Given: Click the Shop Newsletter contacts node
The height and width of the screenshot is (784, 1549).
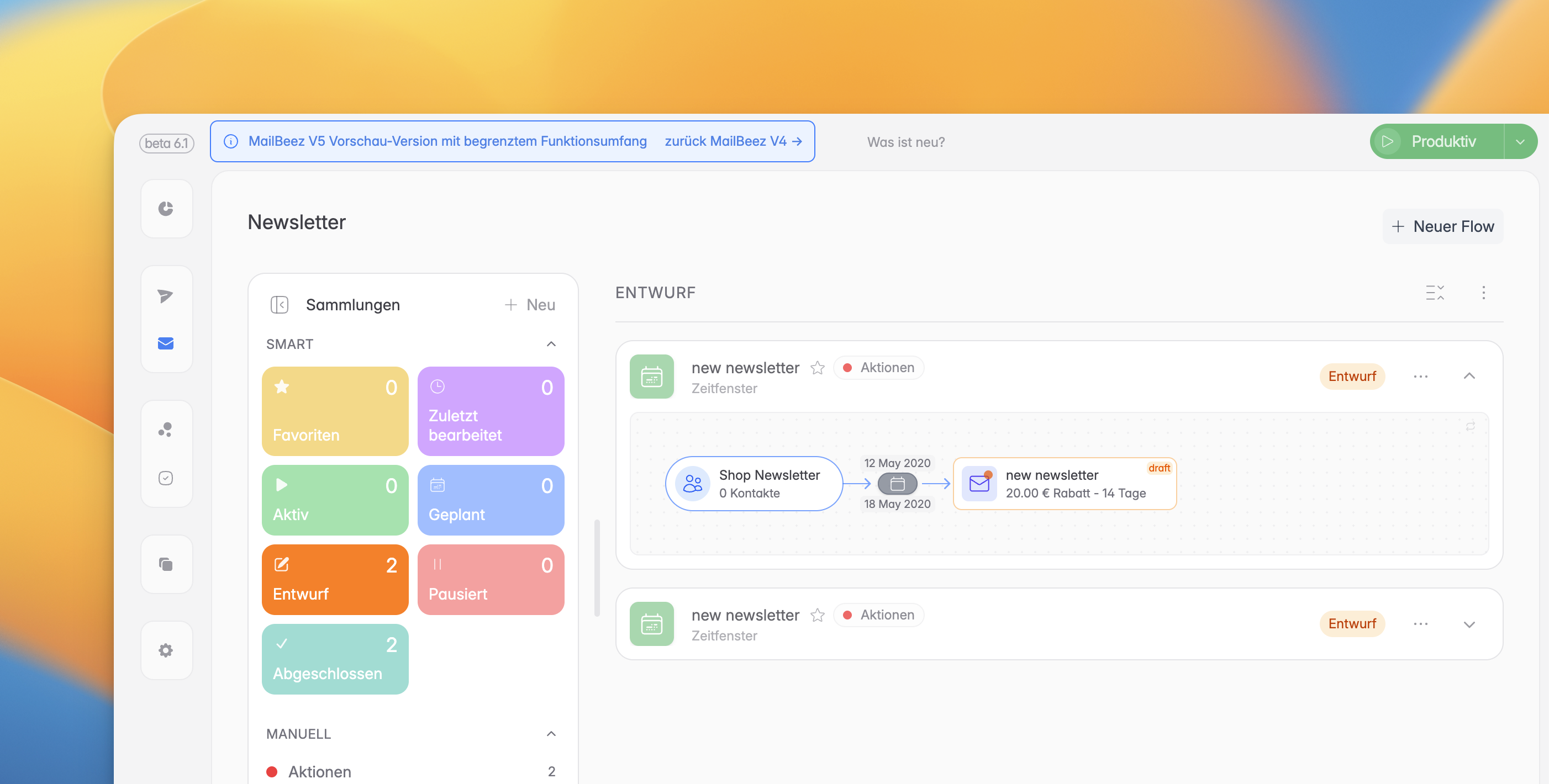Looking at the screenshot, I should (x=754, y=484).
